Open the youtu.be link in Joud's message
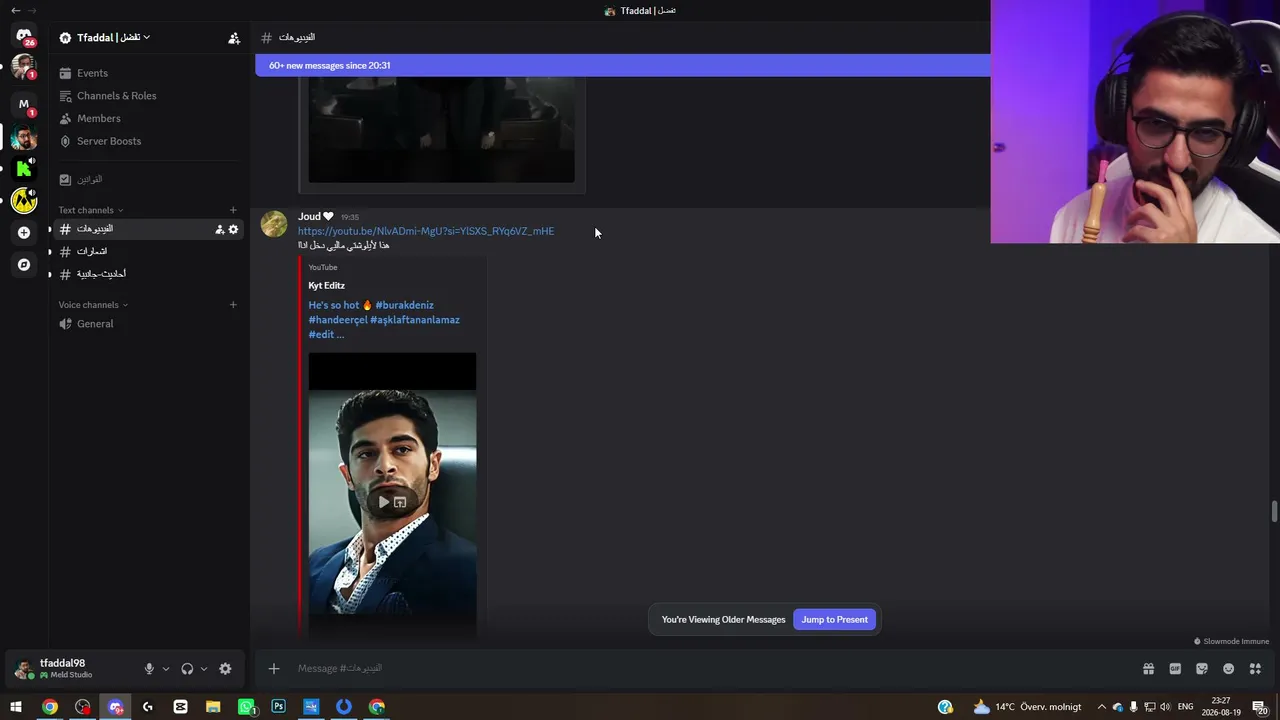The image size is (1280, 720). click(x=426, y=231)
